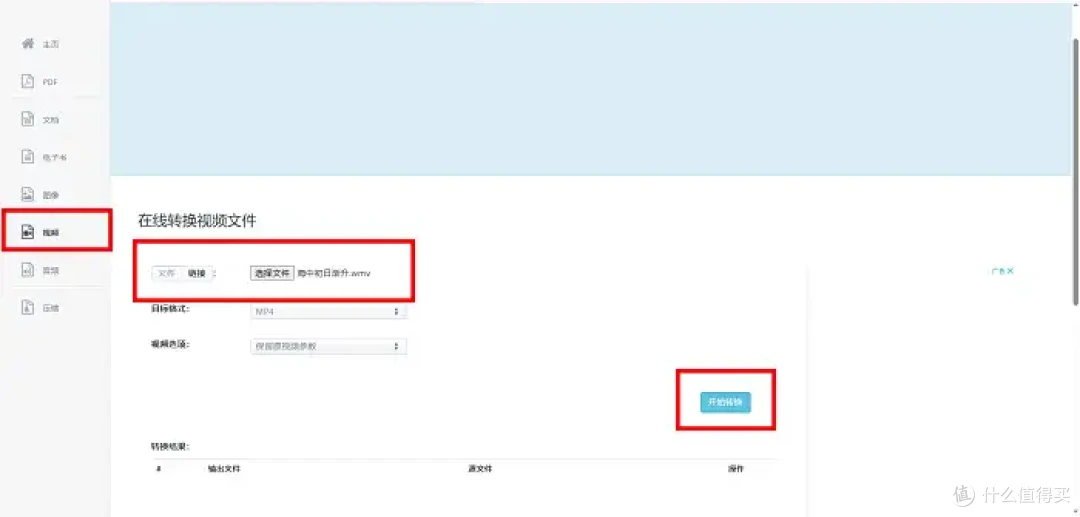Viewport: 1080px width, 517px height.
Task: Click the 转换结果 results label
Action: coord(171,447)
